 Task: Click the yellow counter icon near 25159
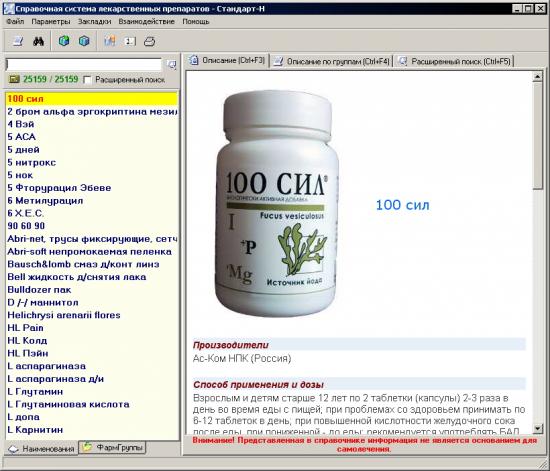[14, 79]
